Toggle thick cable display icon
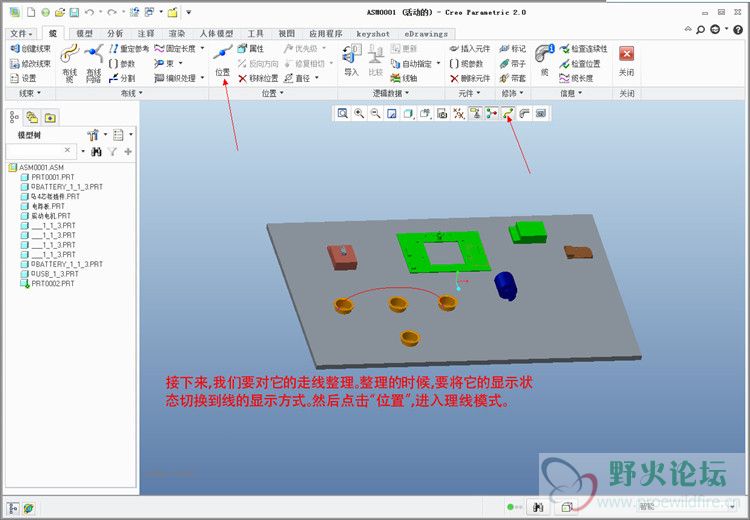The height and width of the screenshot is (520, 750). click(x=524, y=113)
